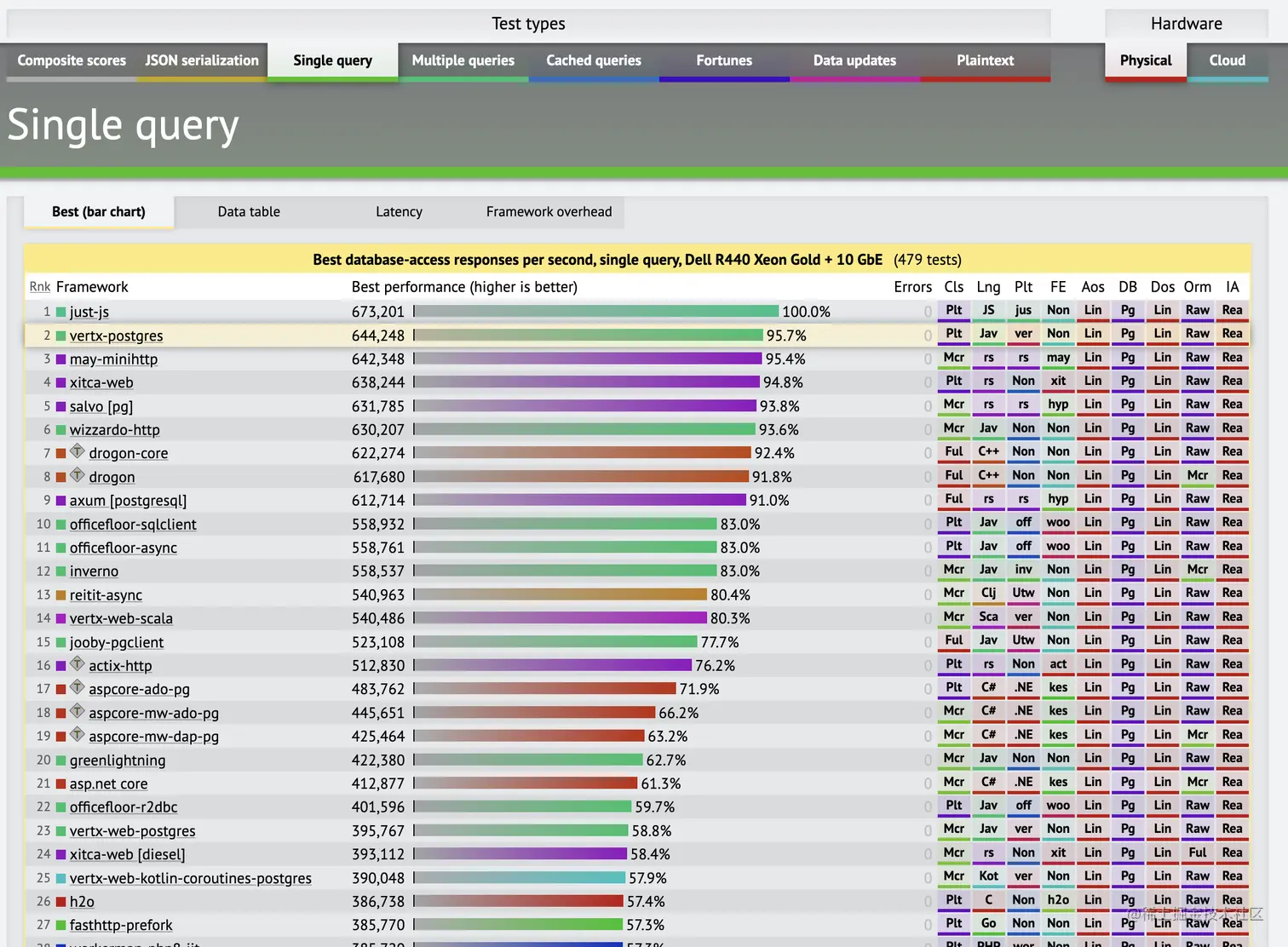Click the diamond icon next to drogon

pyautogui.click(x=77, y=475)
